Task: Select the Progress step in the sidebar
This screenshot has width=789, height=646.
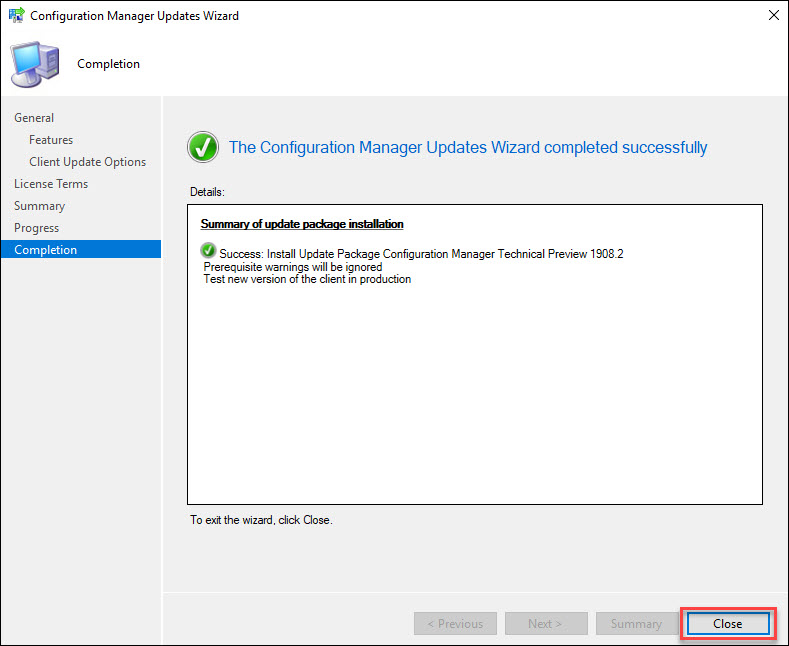Action: click(36, 228)
